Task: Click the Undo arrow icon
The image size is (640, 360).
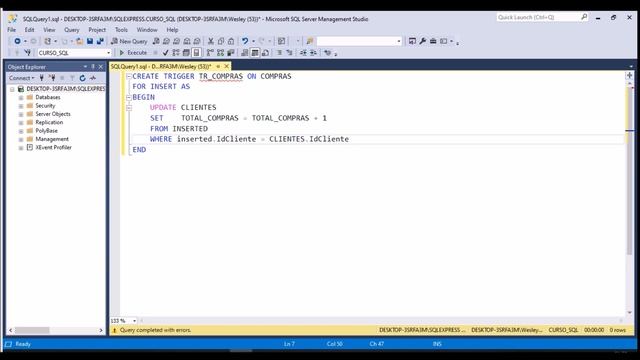Action: pos(245,41)
